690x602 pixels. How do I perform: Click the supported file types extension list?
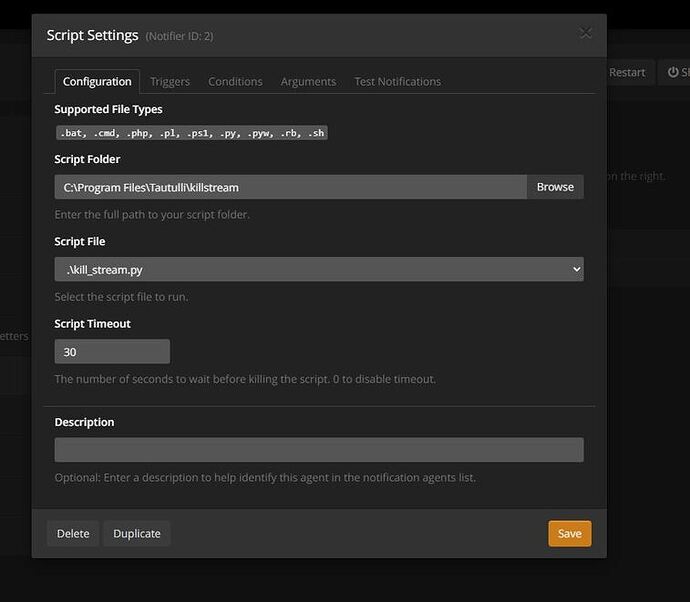point(191,132)
